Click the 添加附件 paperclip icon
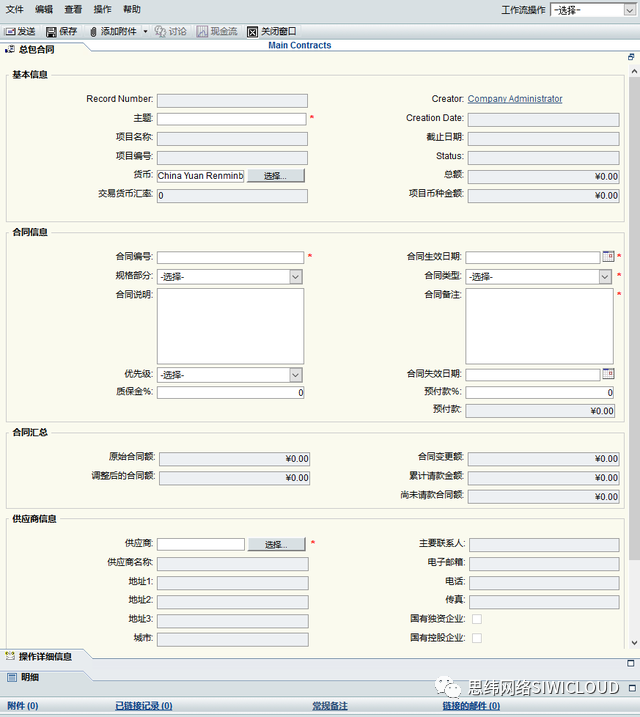The height and width of the screenshot is (717, 640). point(93,32)
